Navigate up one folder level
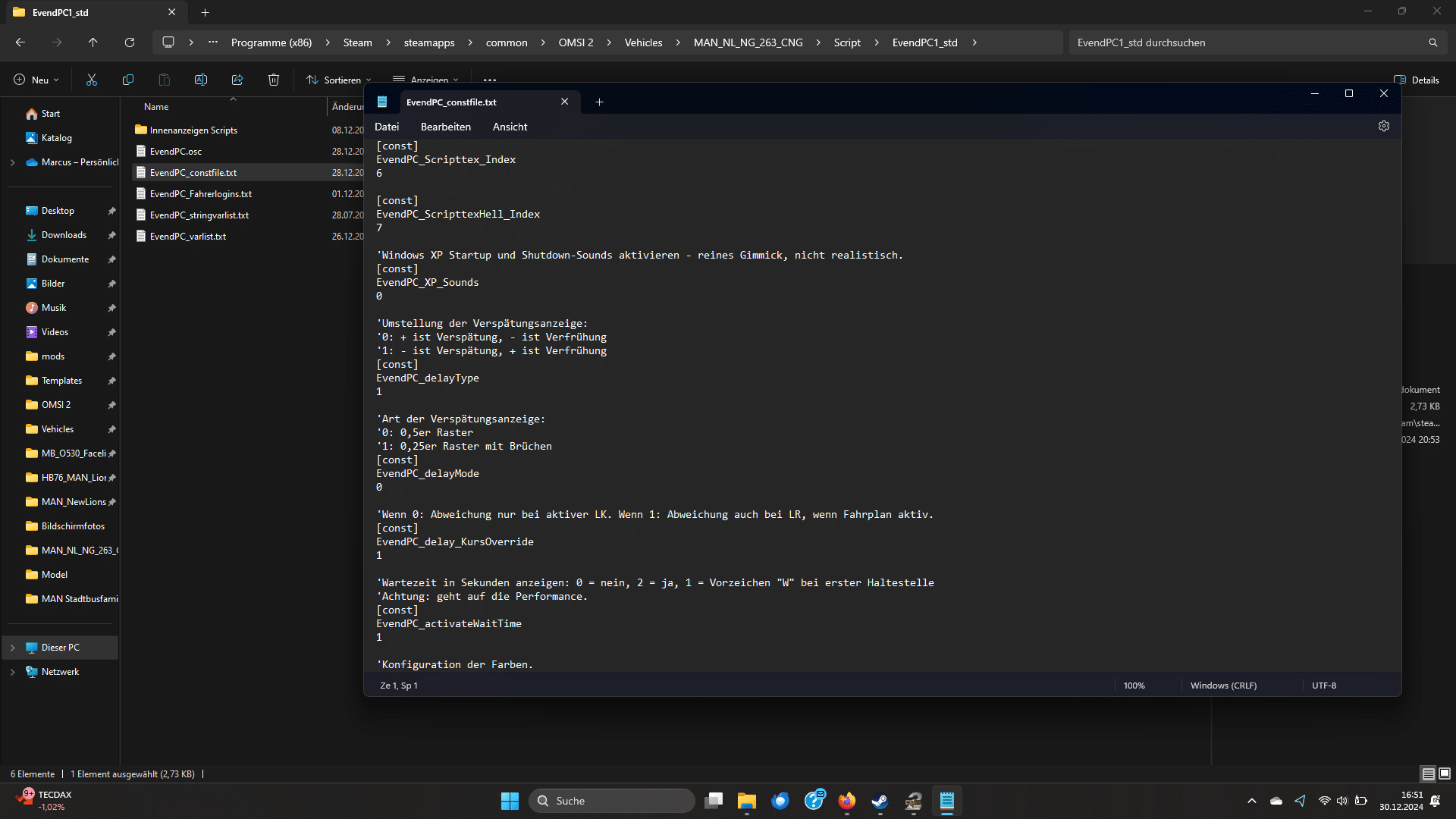This screenshot has height=819, width=1456. (93, 42)
